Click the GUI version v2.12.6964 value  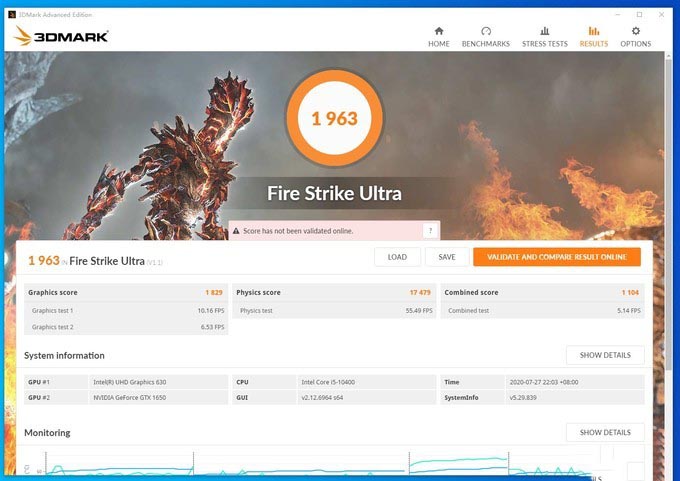[322, 397]
